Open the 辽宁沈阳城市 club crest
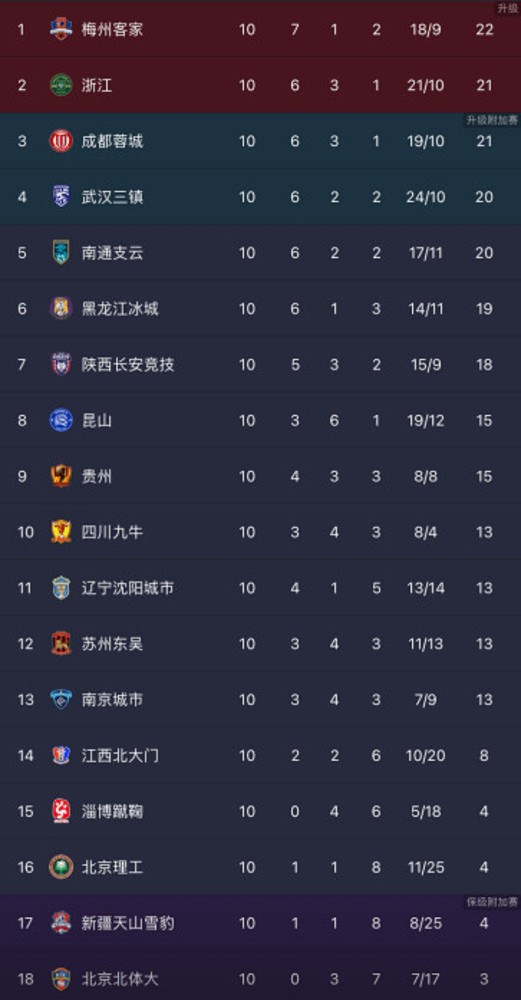521x1000 pixels. (61, 588)
